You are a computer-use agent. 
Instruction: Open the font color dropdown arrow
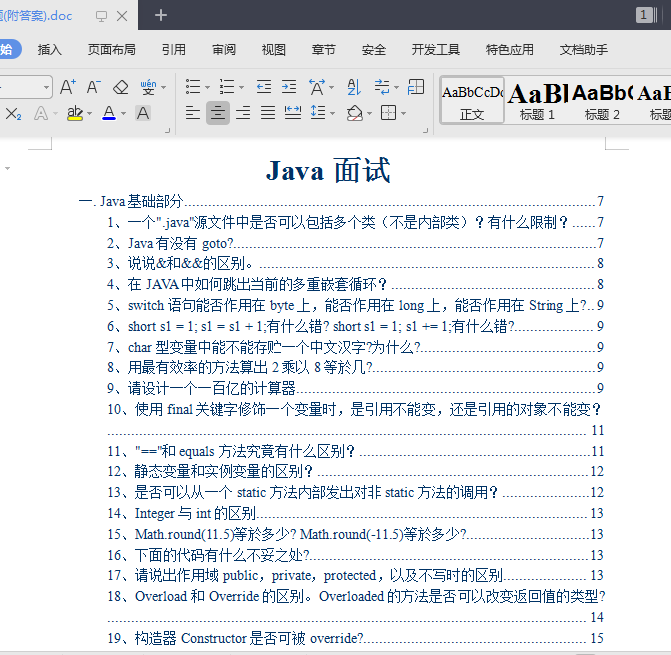tap(123, 113)
